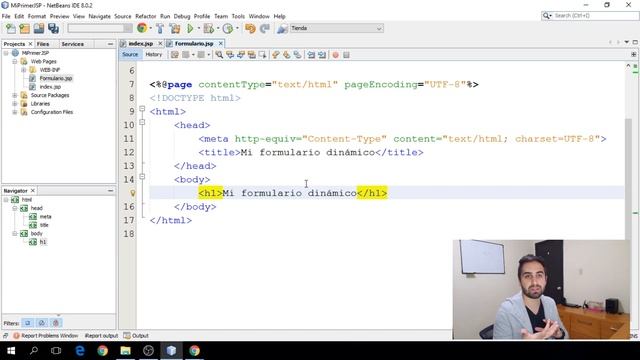The width and height of the screenshot is (640, 360).
Task: Toggle Bookmark in the editor toolbar
Action: [298, 55]
